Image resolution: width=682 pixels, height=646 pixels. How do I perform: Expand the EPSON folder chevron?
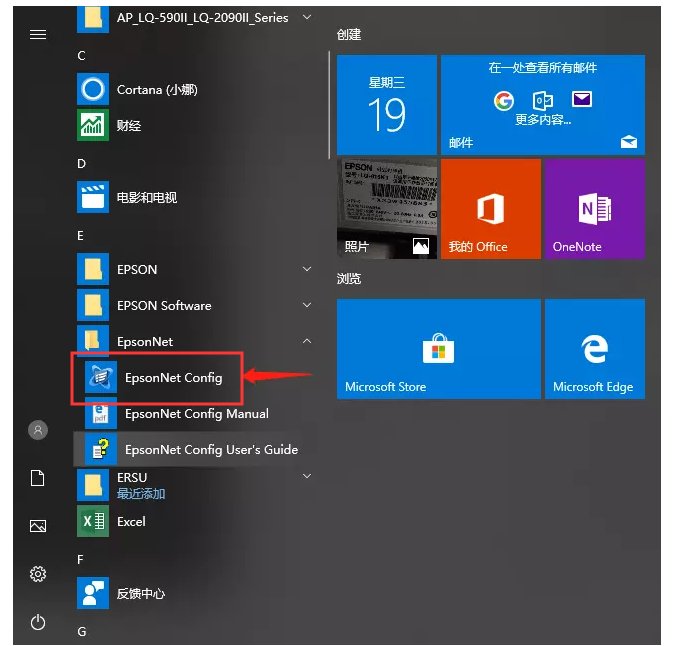(x=307, y=269)
